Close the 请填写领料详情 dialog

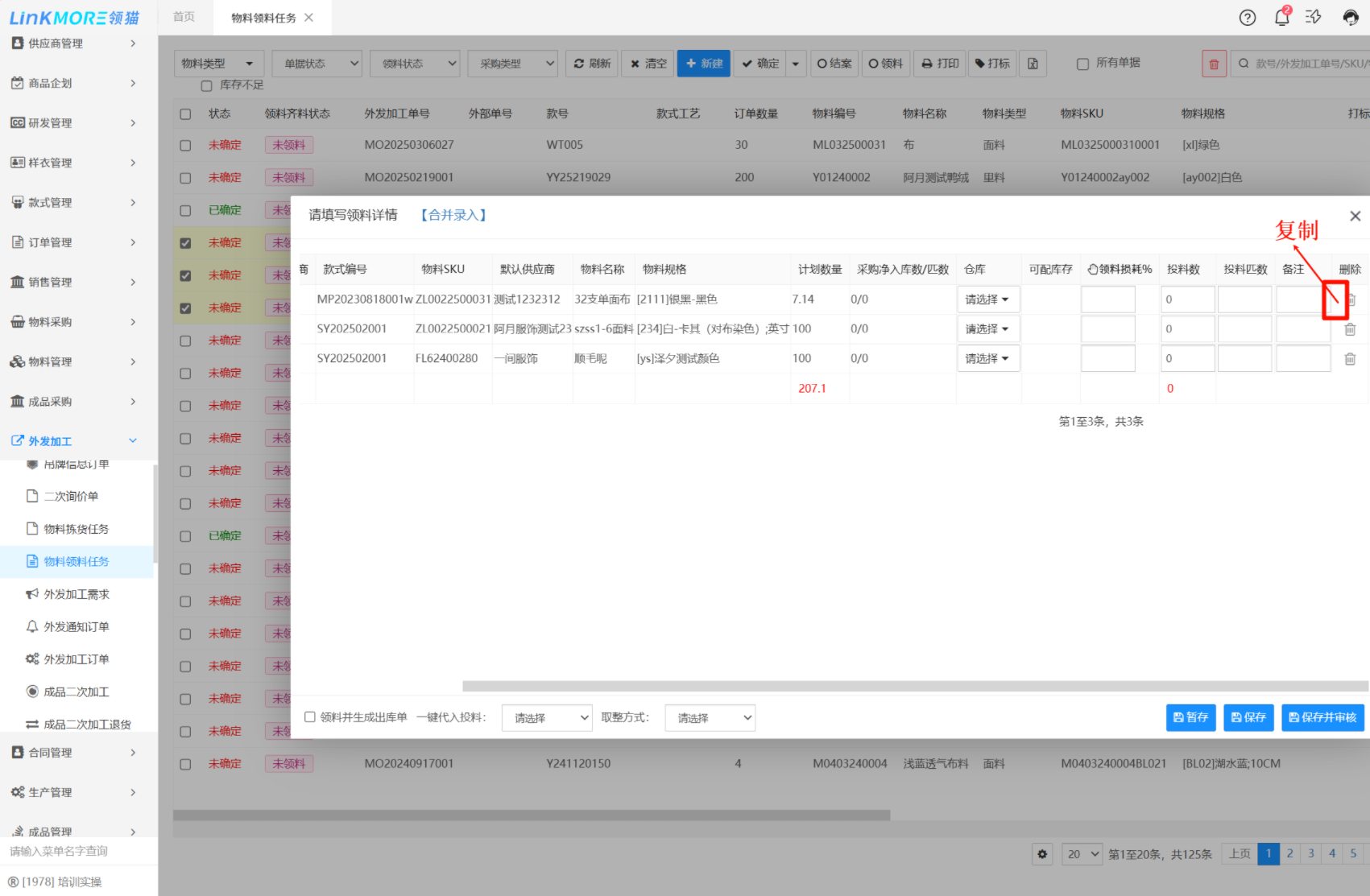click(x=1355, y=216)
